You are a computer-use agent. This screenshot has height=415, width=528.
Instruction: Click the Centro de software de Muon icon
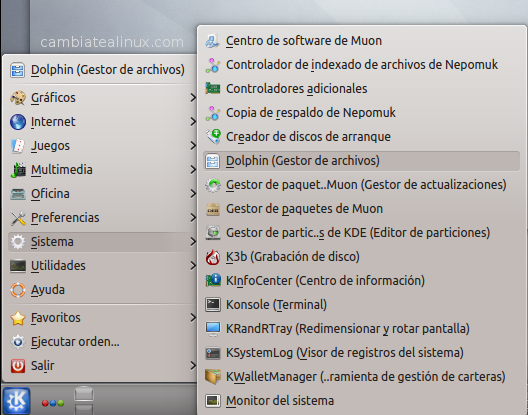213,41
